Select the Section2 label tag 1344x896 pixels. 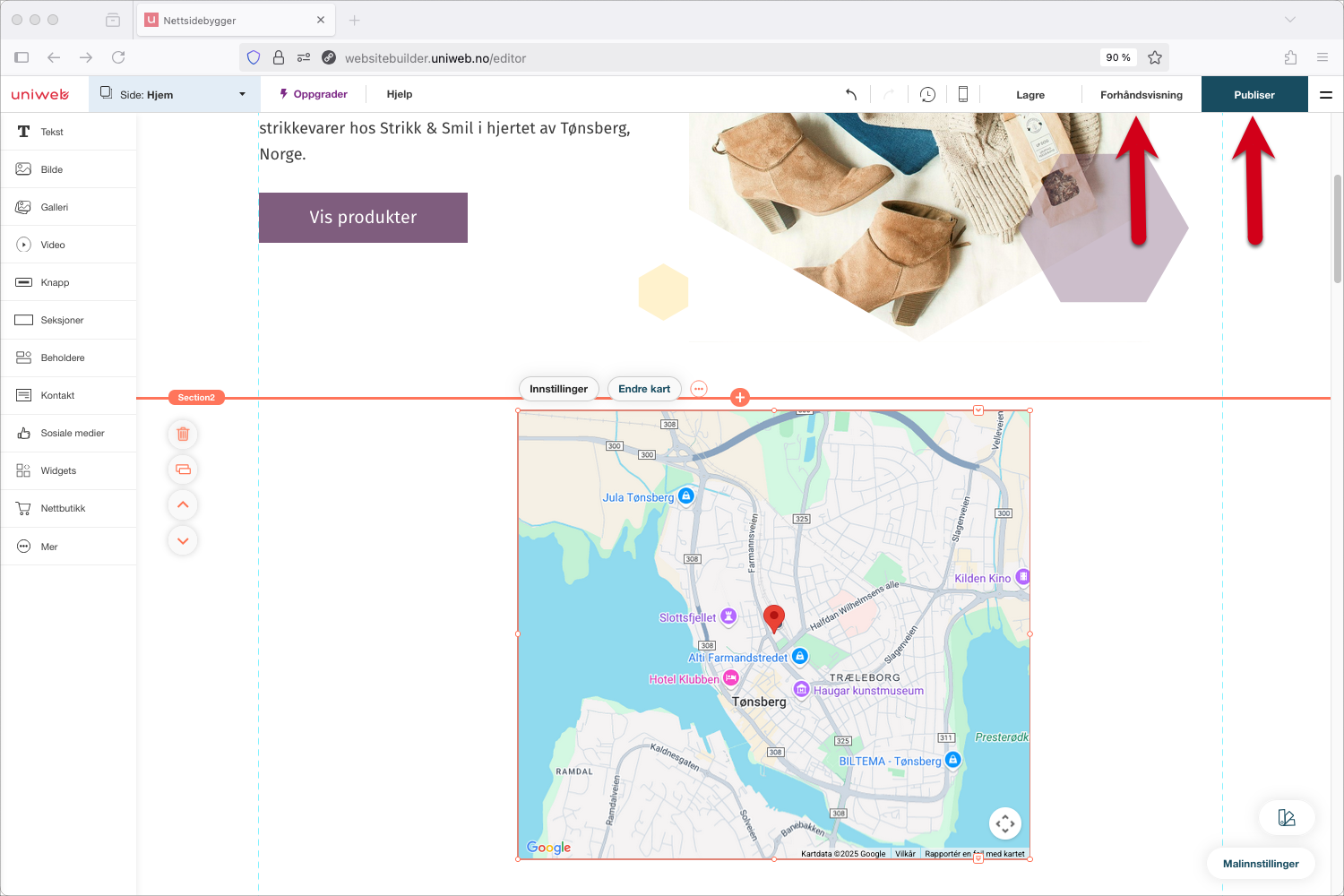point(196,397)
